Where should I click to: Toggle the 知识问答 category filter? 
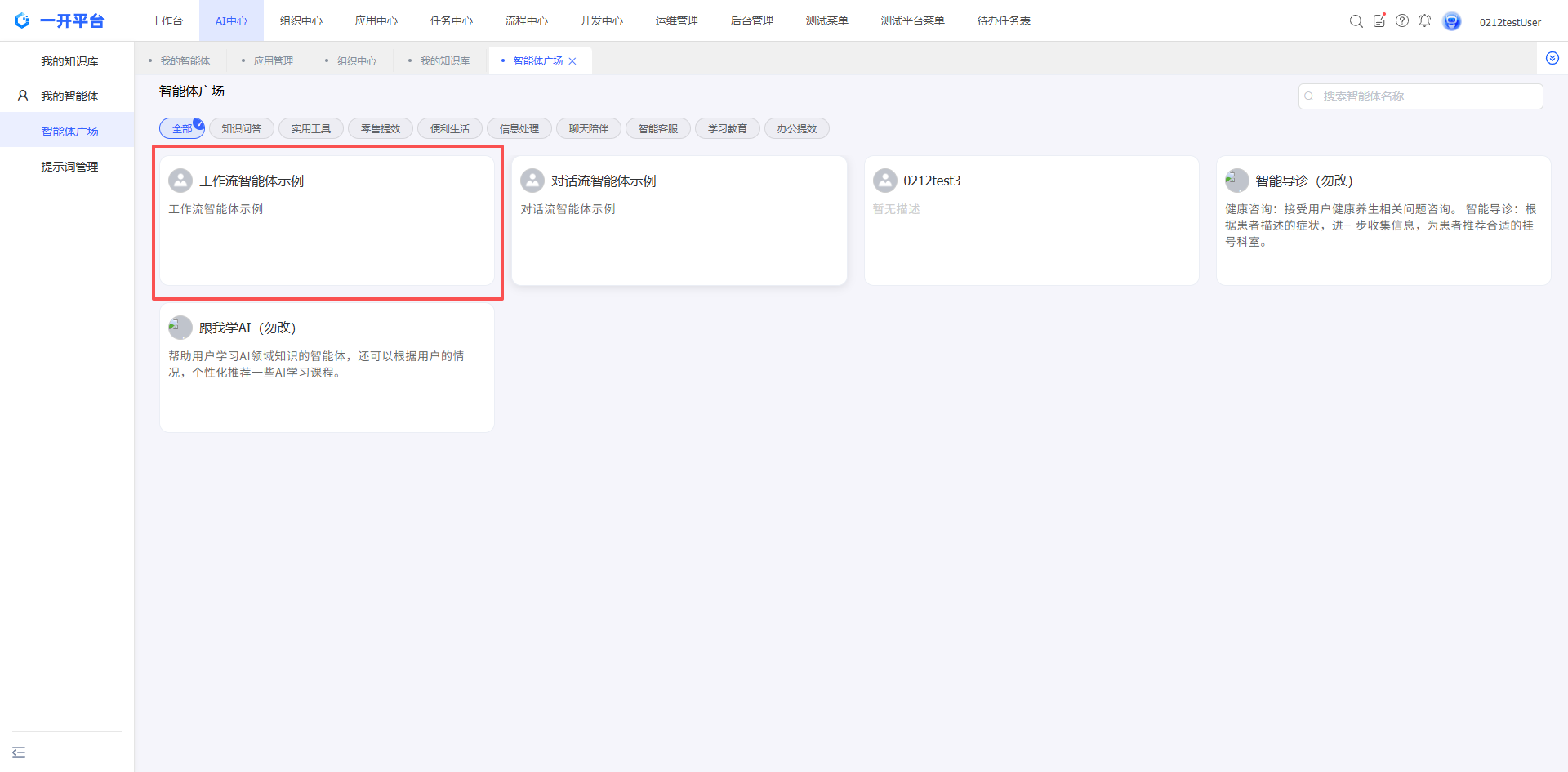[242, 129]
